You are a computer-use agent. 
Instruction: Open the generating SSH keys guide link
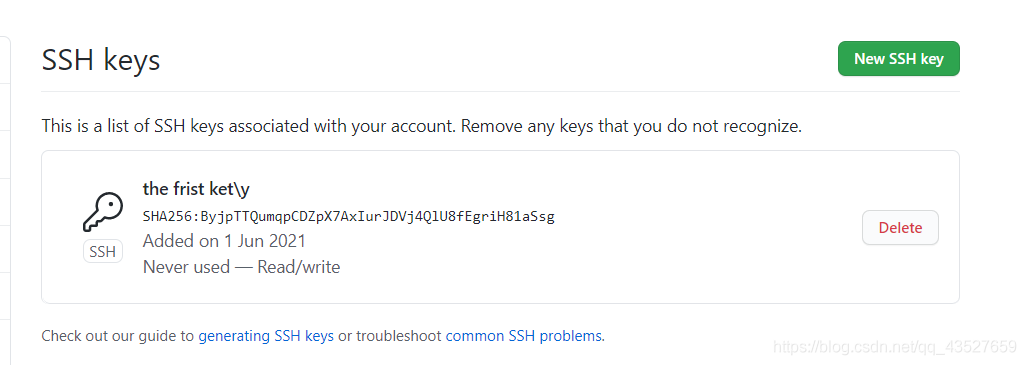(x=266, y=336)
